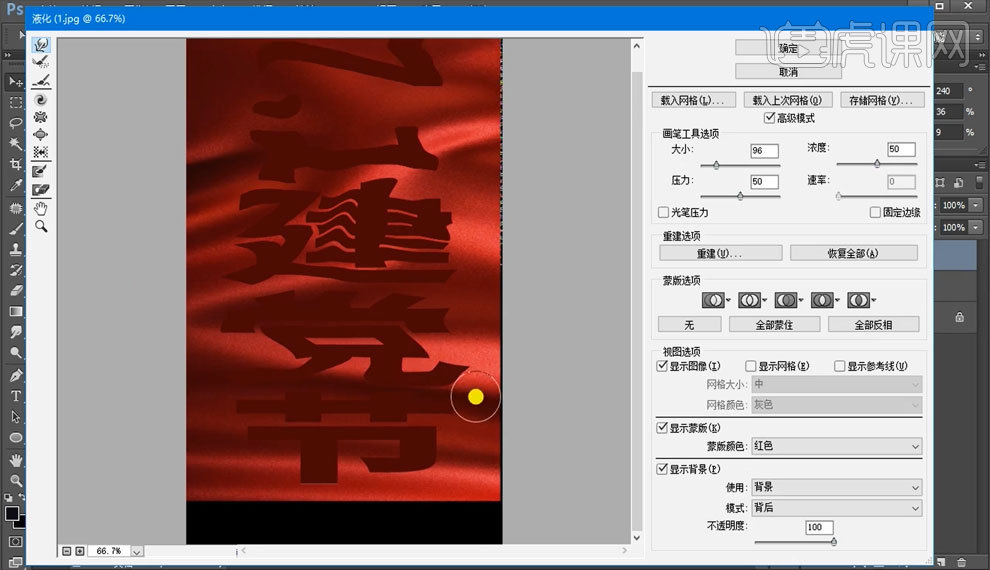Choose the Crop tool
Screen dimensions: 990x570
click(15, 164)
